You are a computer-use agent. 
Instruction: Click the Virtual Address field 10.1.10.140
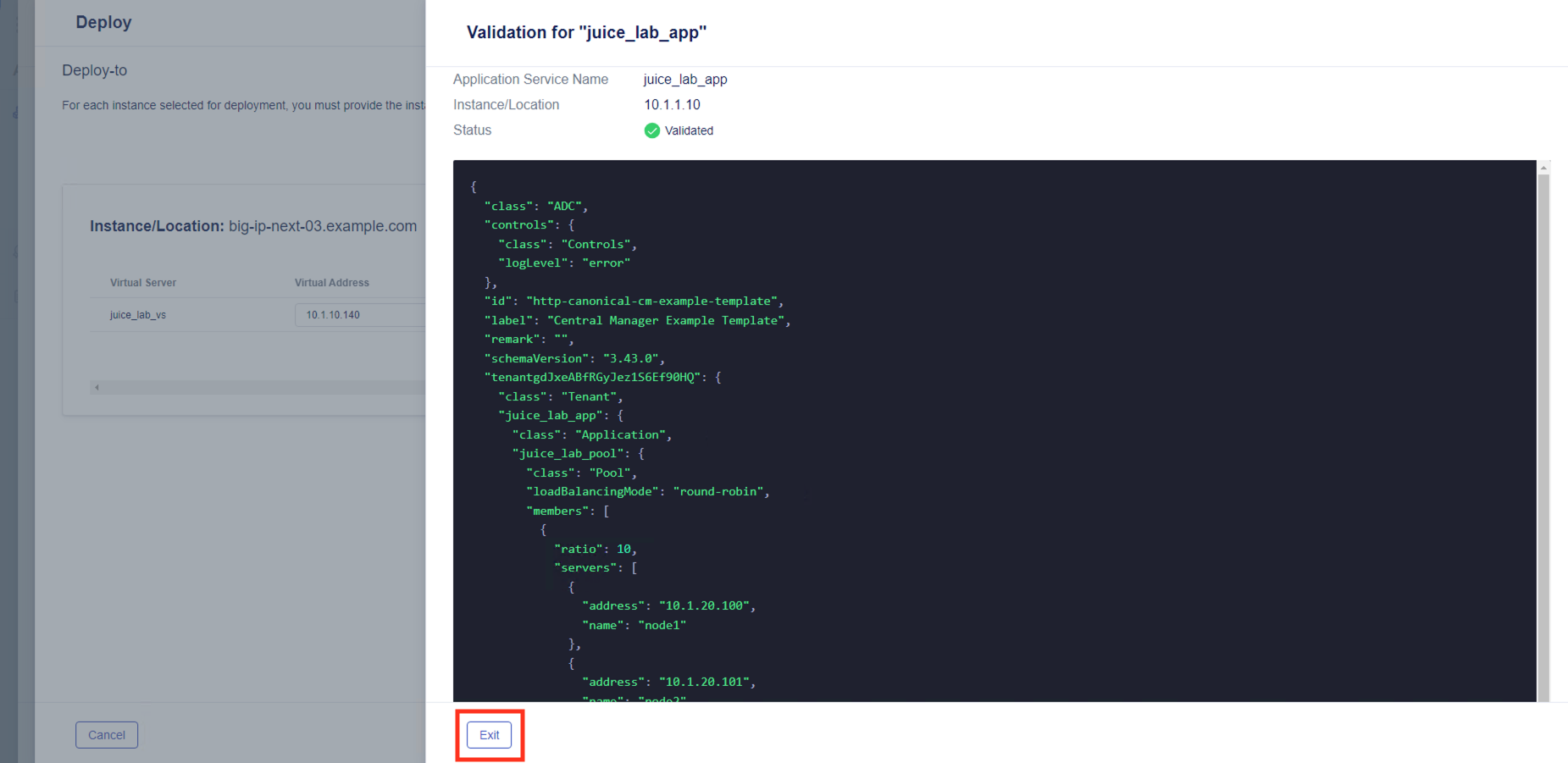(x=360, y=315)
